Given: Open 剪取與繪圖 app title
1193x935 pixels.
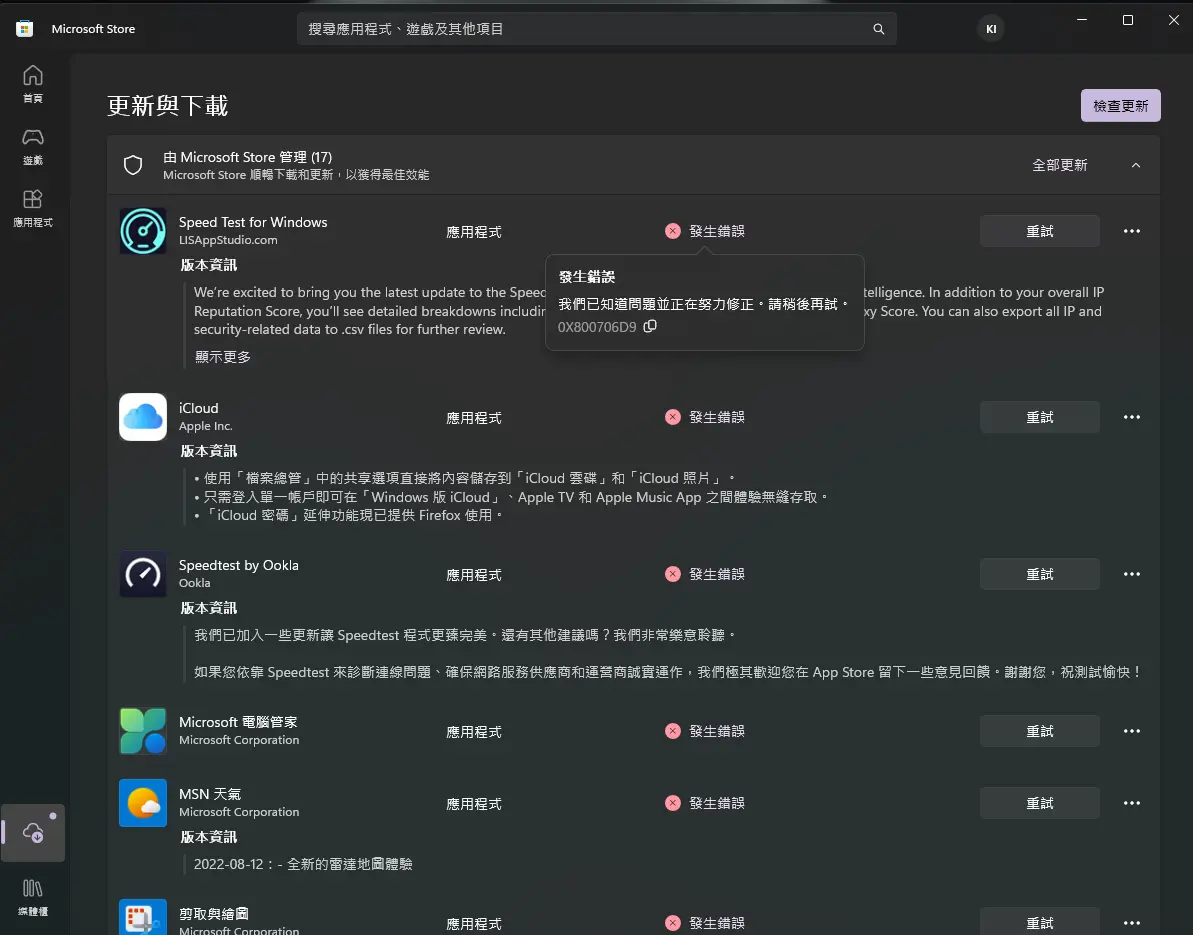Looking at the screenshot, I should tap(213, 914).
